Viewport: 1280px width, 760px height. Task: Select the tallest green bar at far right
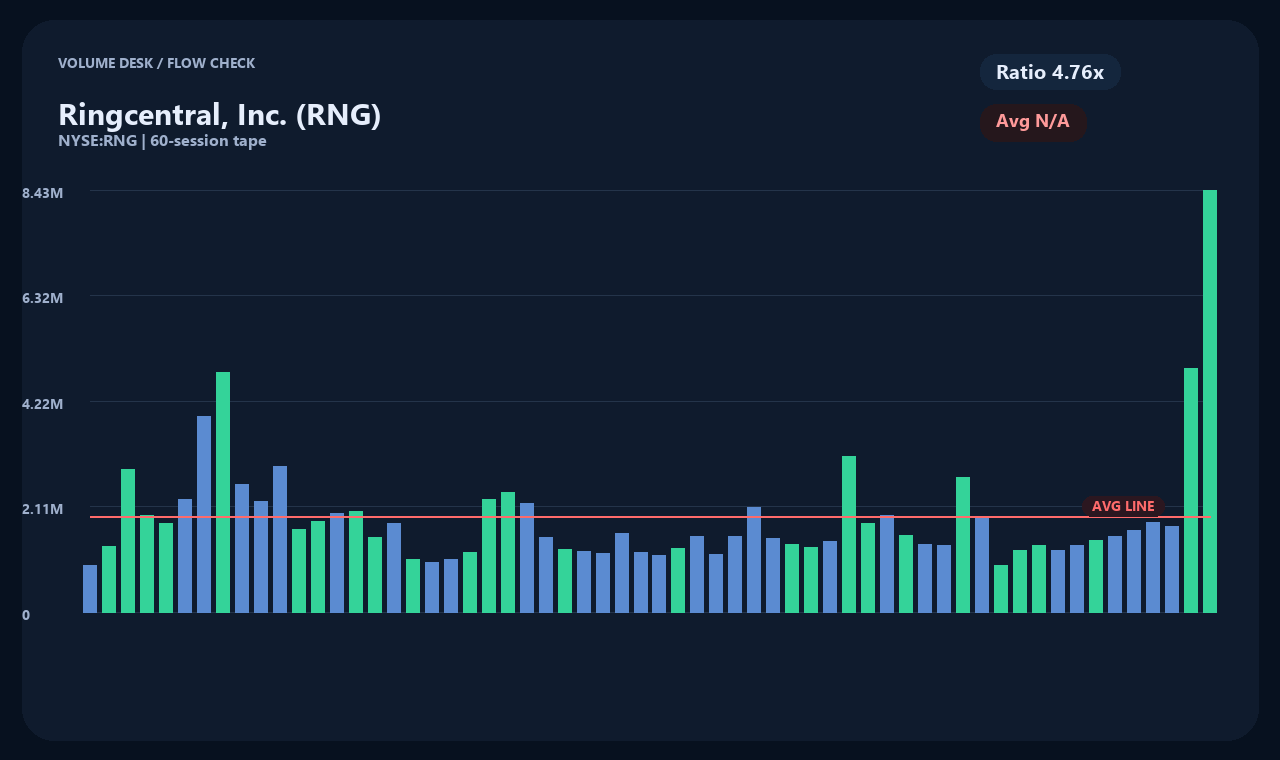1210,401
